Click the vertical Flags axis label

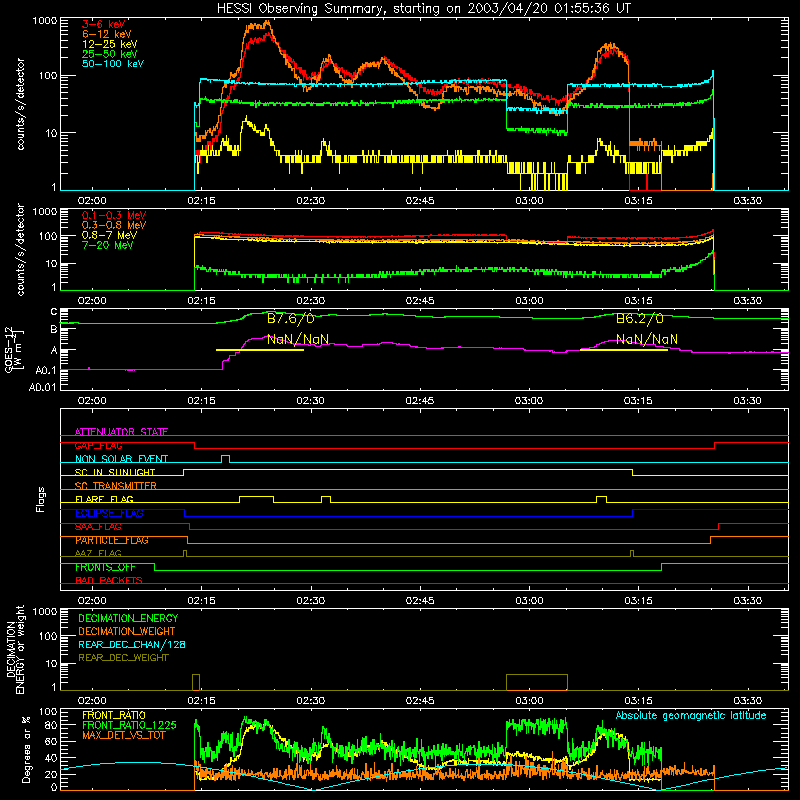coord(41,499)
